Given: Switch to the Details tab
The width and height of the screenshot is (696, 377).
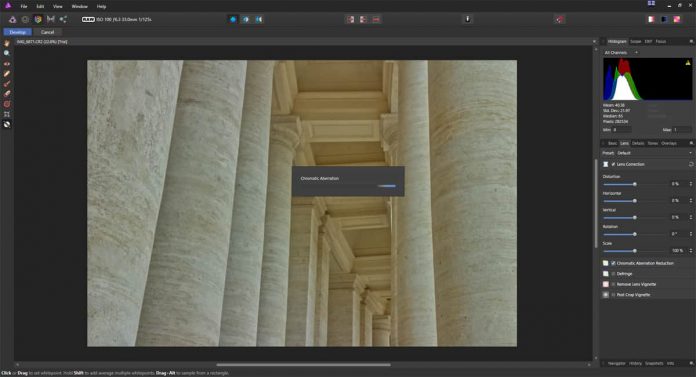Looking at the screenshot, I should point(638,143).
